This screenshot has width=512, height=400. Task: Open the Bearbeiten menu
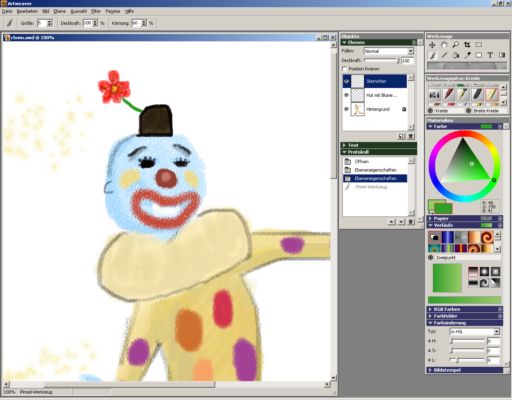pyautogui.click(x=27, y=11)
